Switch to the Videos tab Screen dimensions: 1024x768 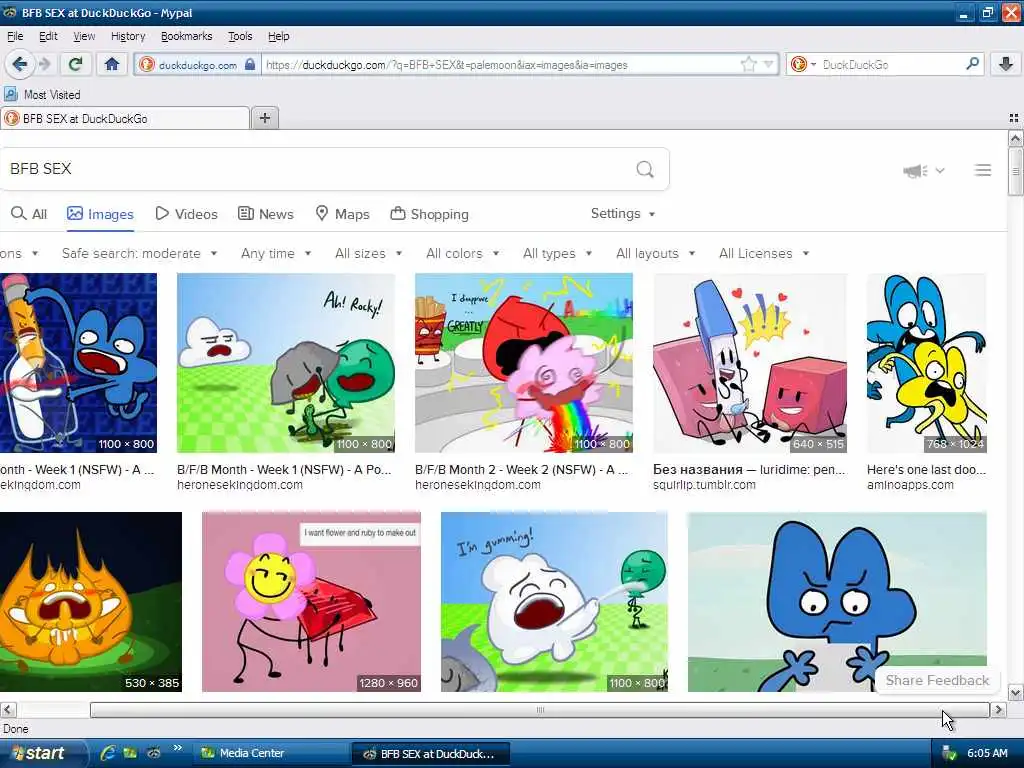tap(186, 214)
